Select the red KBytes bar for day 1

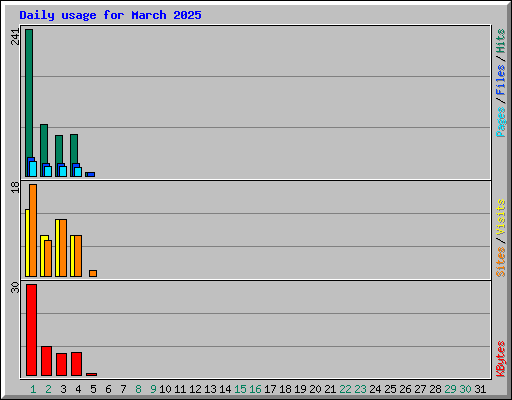click(31, 330)
